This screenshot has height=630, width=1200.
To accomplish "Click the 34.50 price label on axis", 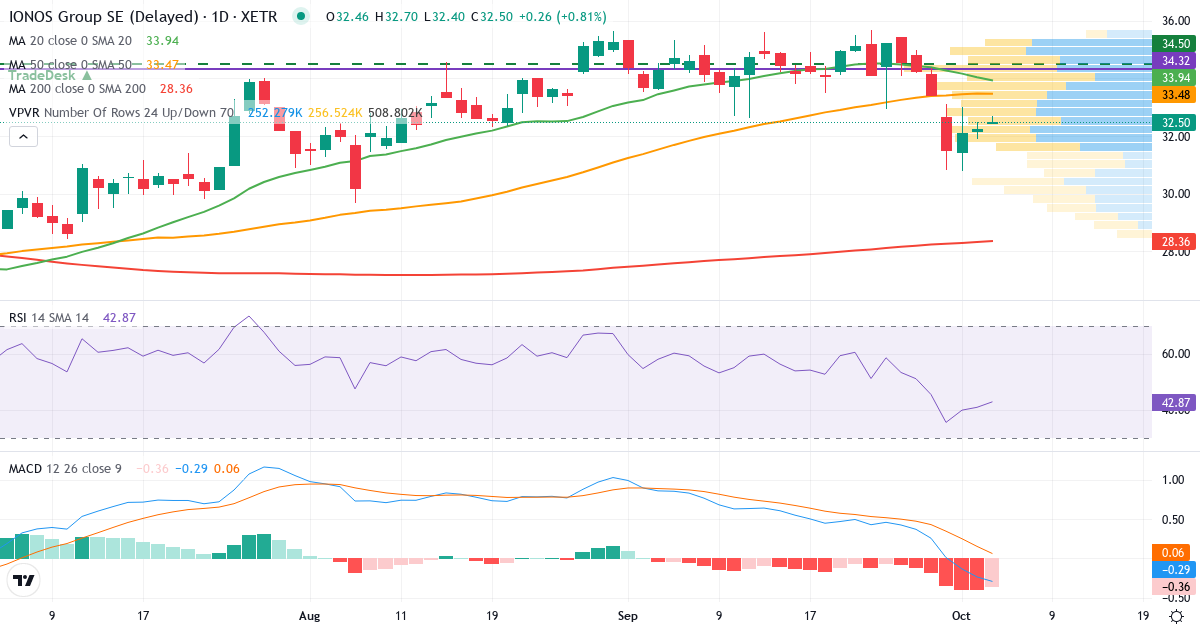I will (x=1176, y=43).
